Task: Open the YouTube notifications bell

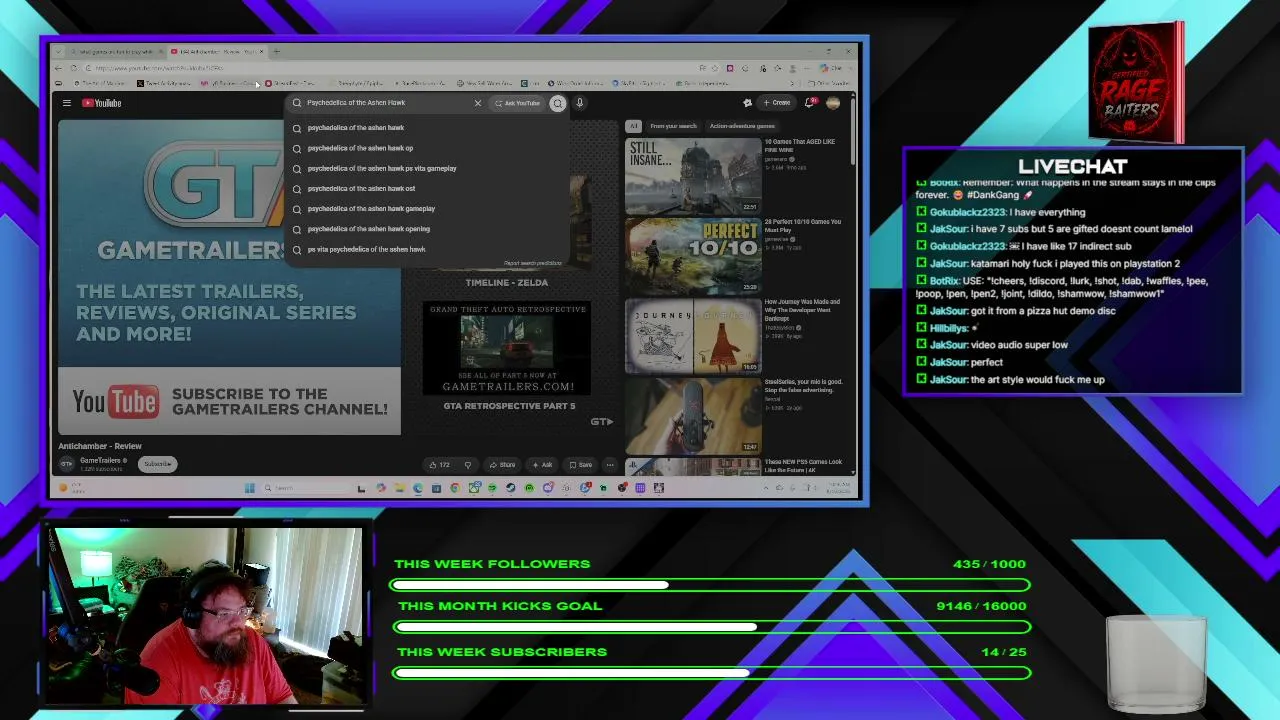Action: [810, 103]
